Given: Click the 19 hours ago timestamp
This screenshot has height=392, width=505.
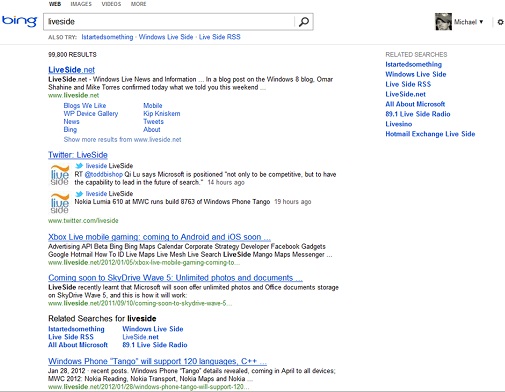Looking at the screenshot, I should click(x=293, y=202).
